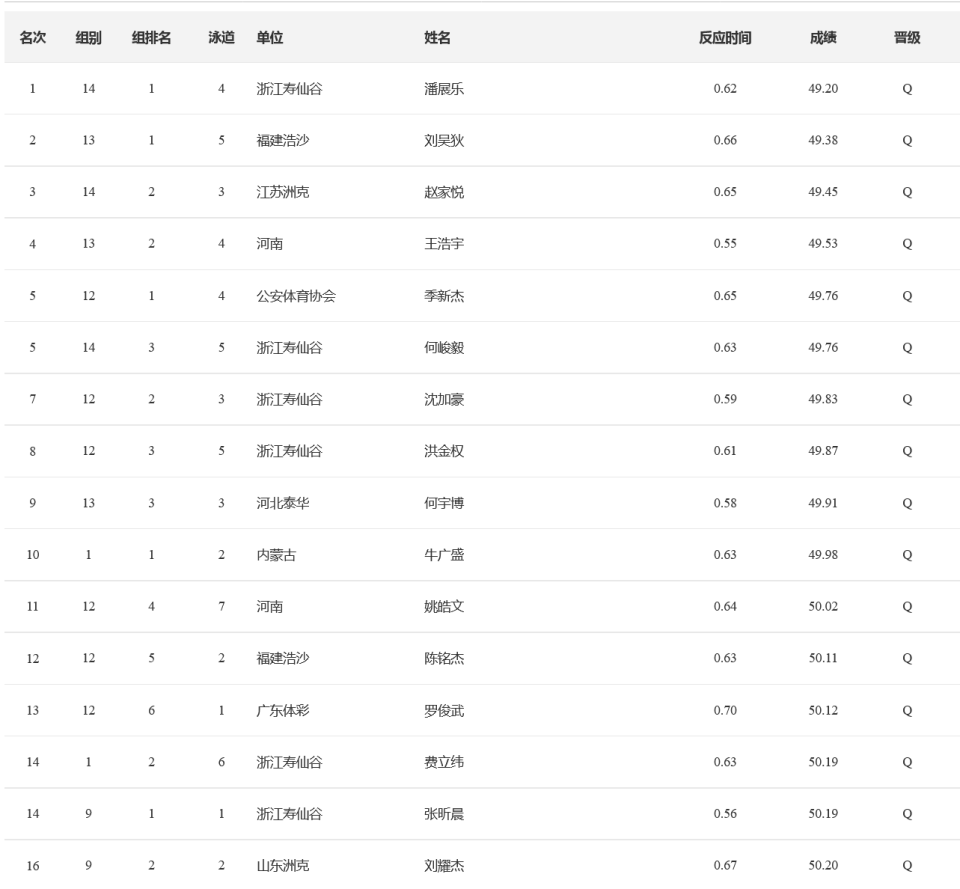Viewport: 960px width, 889px height.
Task: Select the 赵家悦 row name
Action: tap(444, 192)
